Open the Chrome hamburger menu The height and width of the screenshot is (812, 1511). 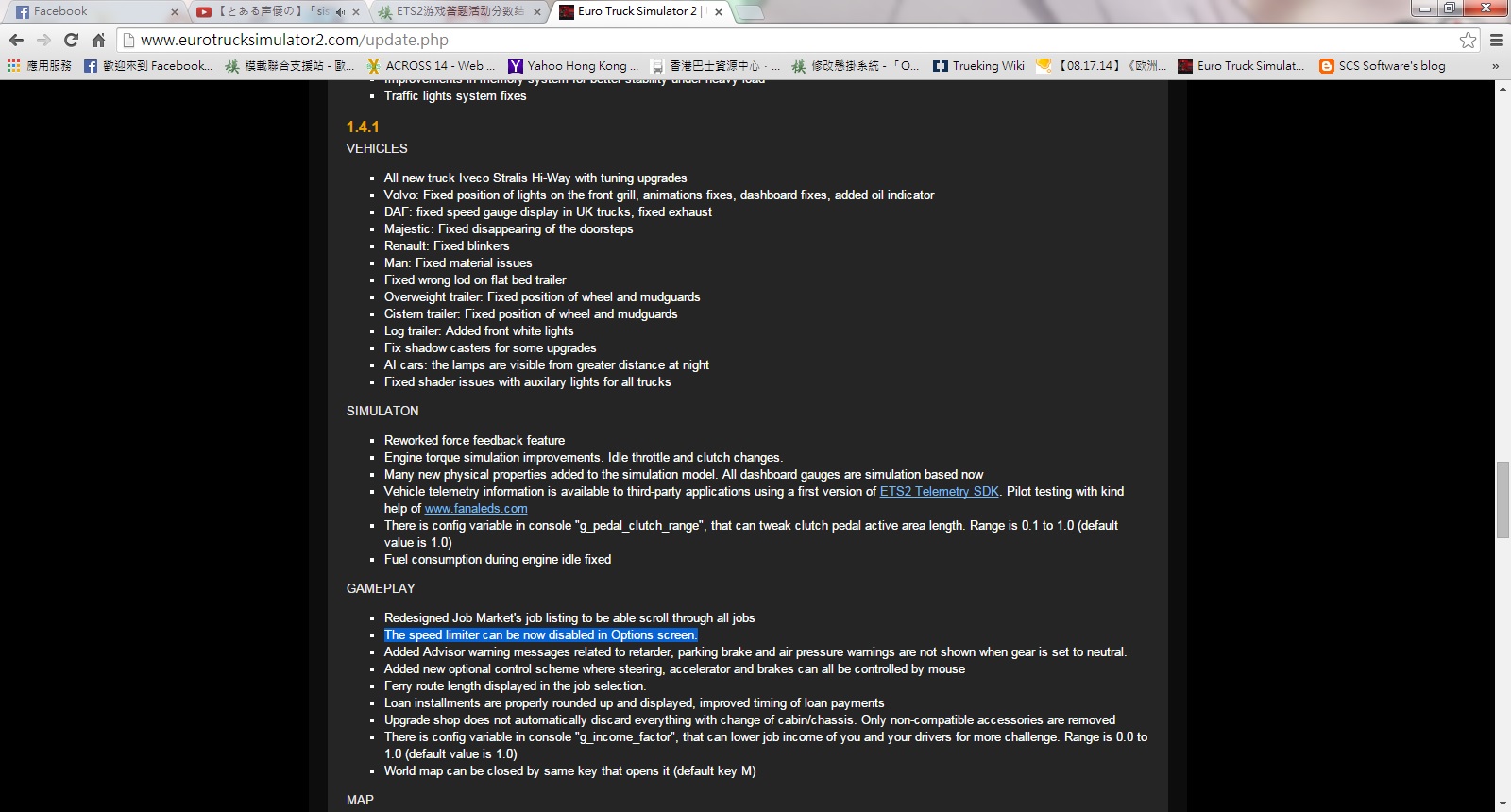coord(1496,40)
